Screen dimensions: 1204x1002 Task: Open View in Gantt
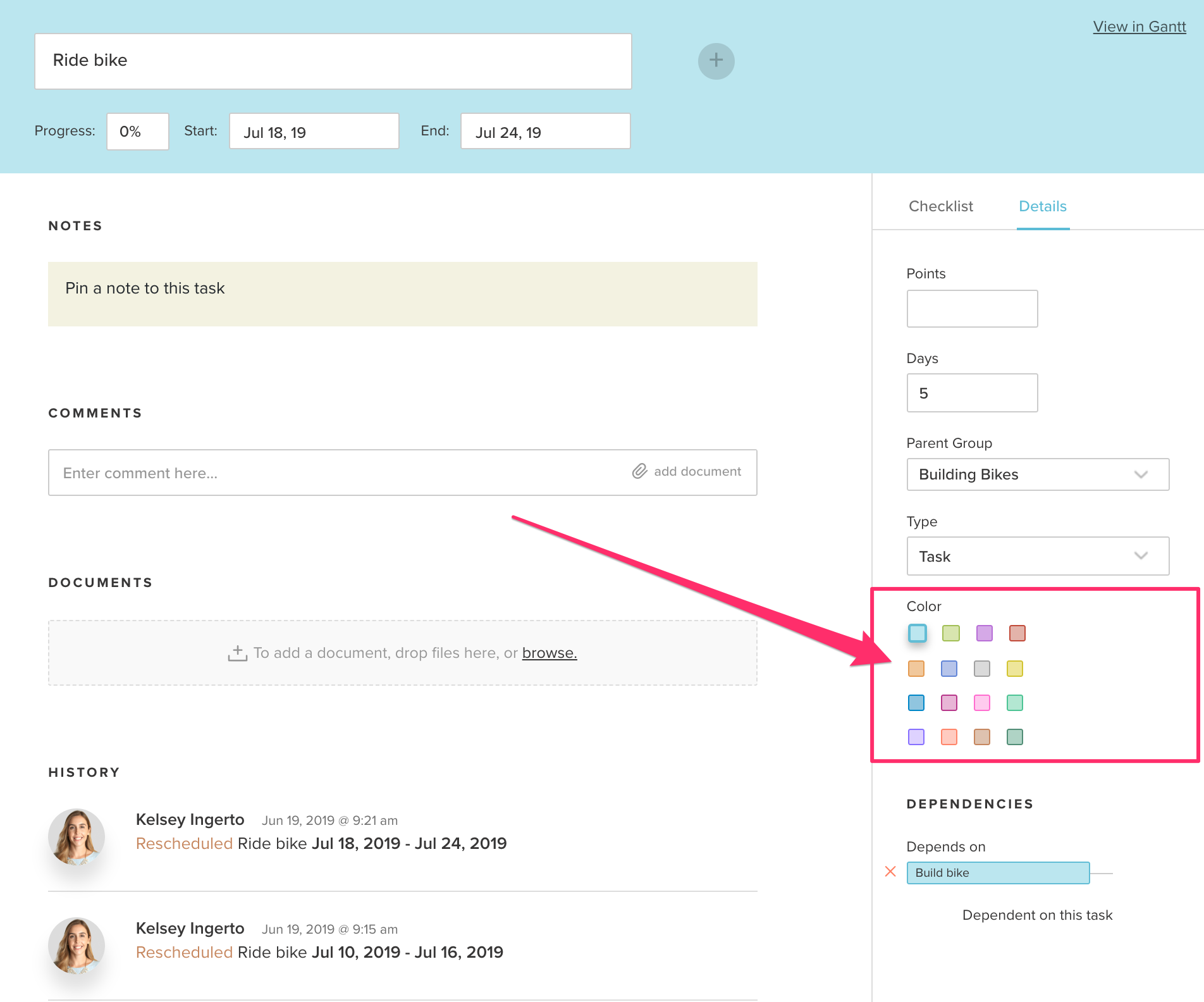(1139, 26)
